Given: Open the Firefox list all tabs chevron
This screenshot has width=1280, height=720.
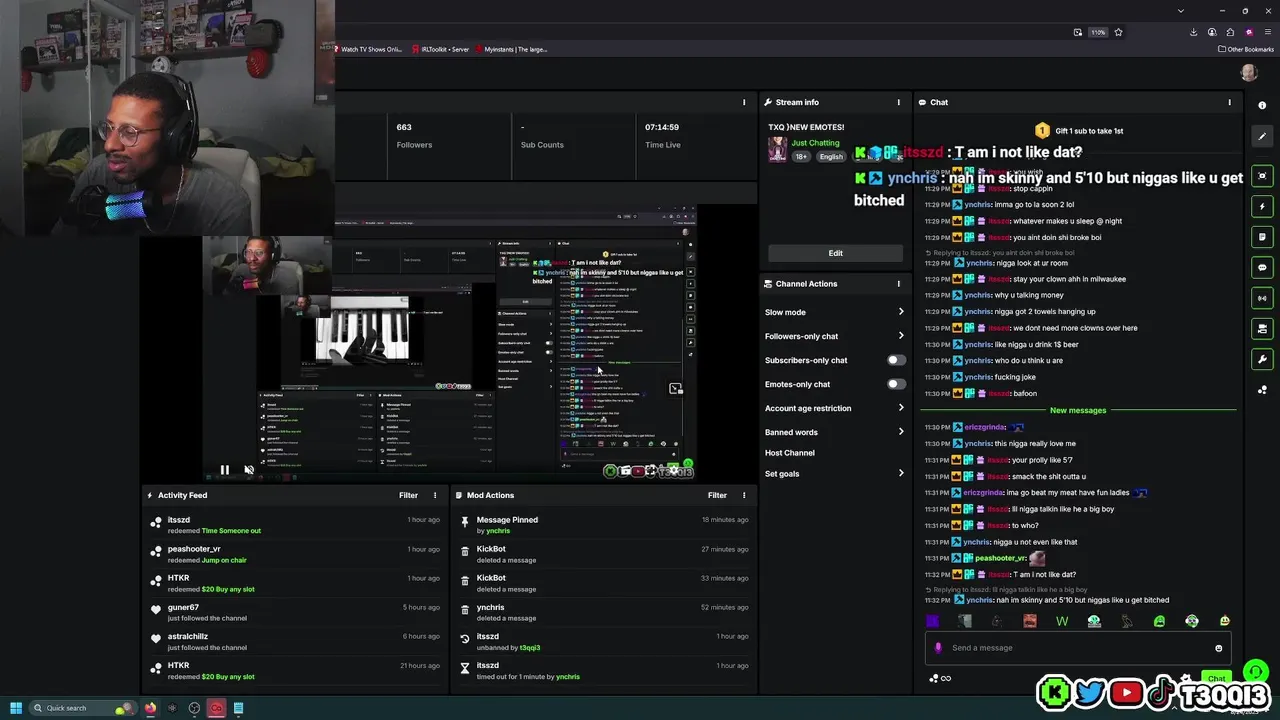Looking at the screenshot, I should [1181, 11].
